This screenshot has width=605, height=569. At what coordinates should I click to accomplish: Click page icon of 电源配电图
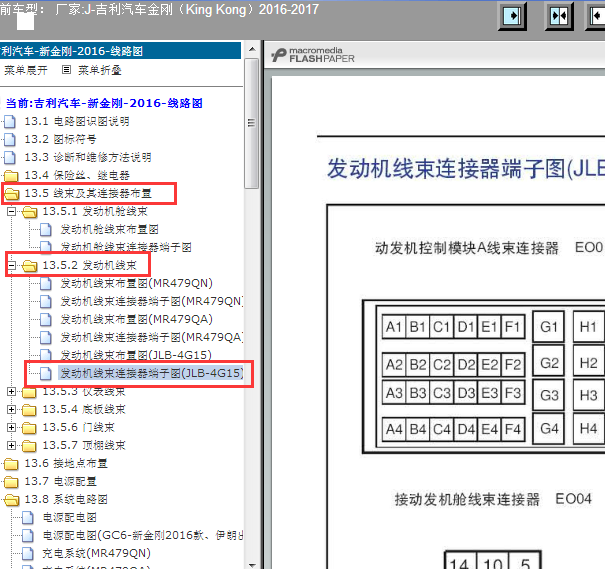point(28,517)
